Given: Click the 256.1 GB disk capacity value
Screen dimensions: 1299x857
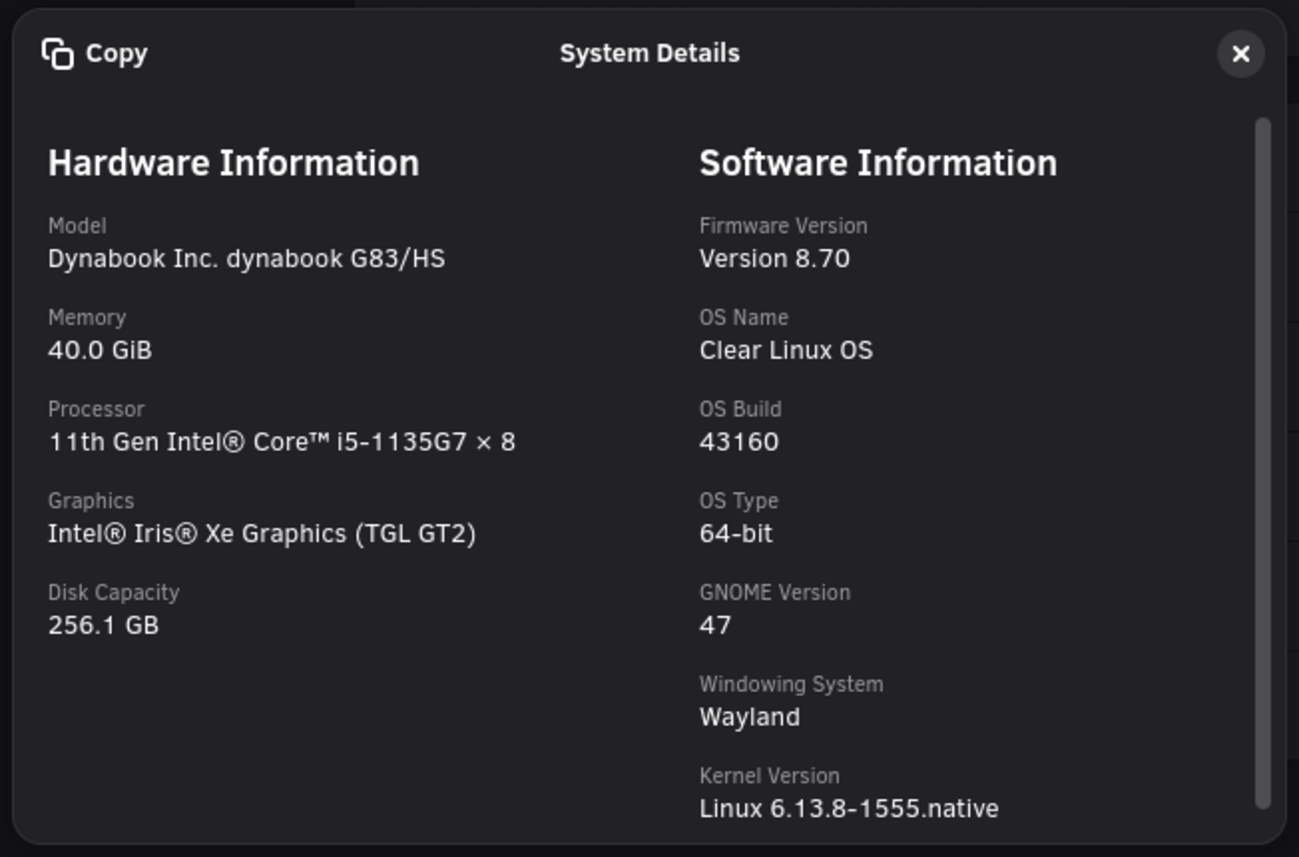Looking at the screenshot, I should [103, 626].
